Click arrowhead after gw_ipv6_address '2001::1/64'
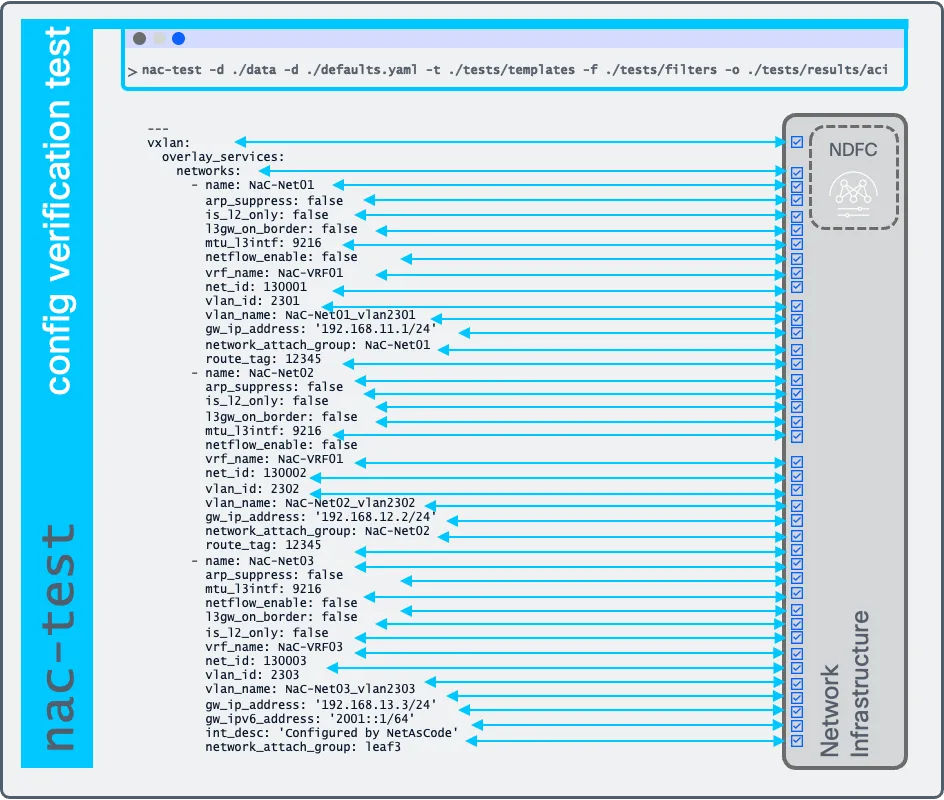The width and height of the screenshot is (944, 800). (477, 724)
